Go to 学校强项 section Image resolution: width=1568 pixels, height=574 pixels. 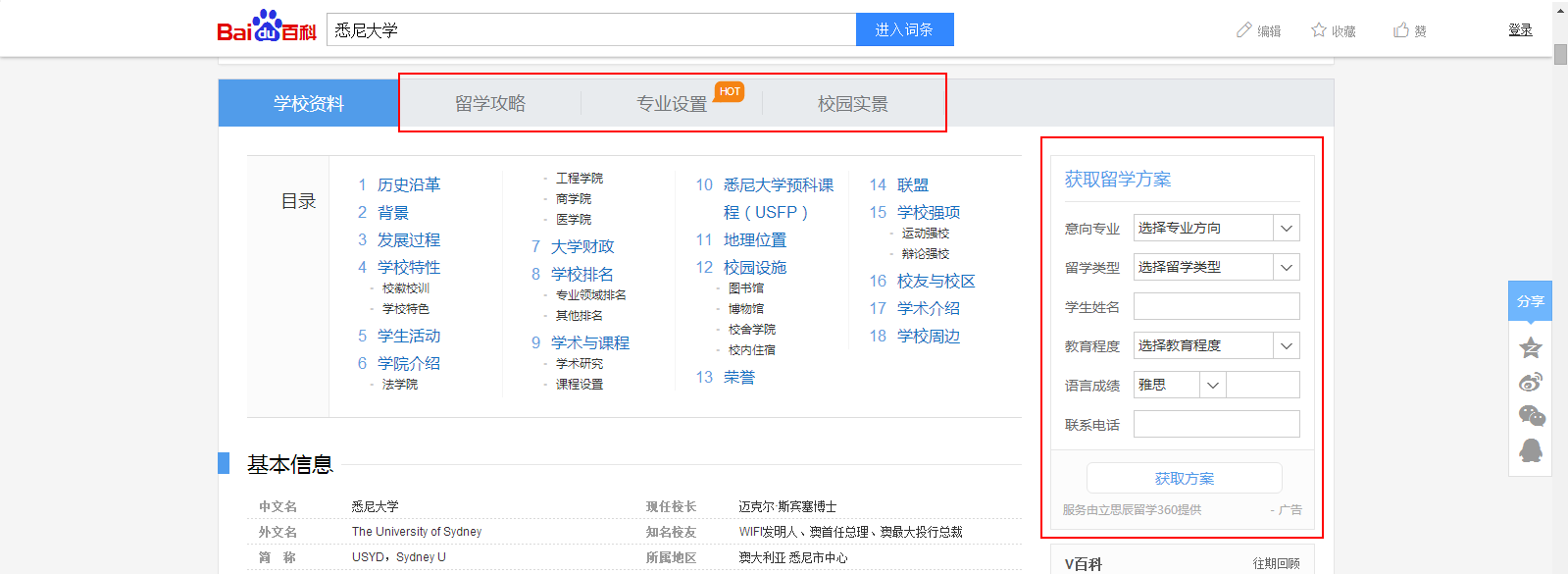tap(929, 212)
